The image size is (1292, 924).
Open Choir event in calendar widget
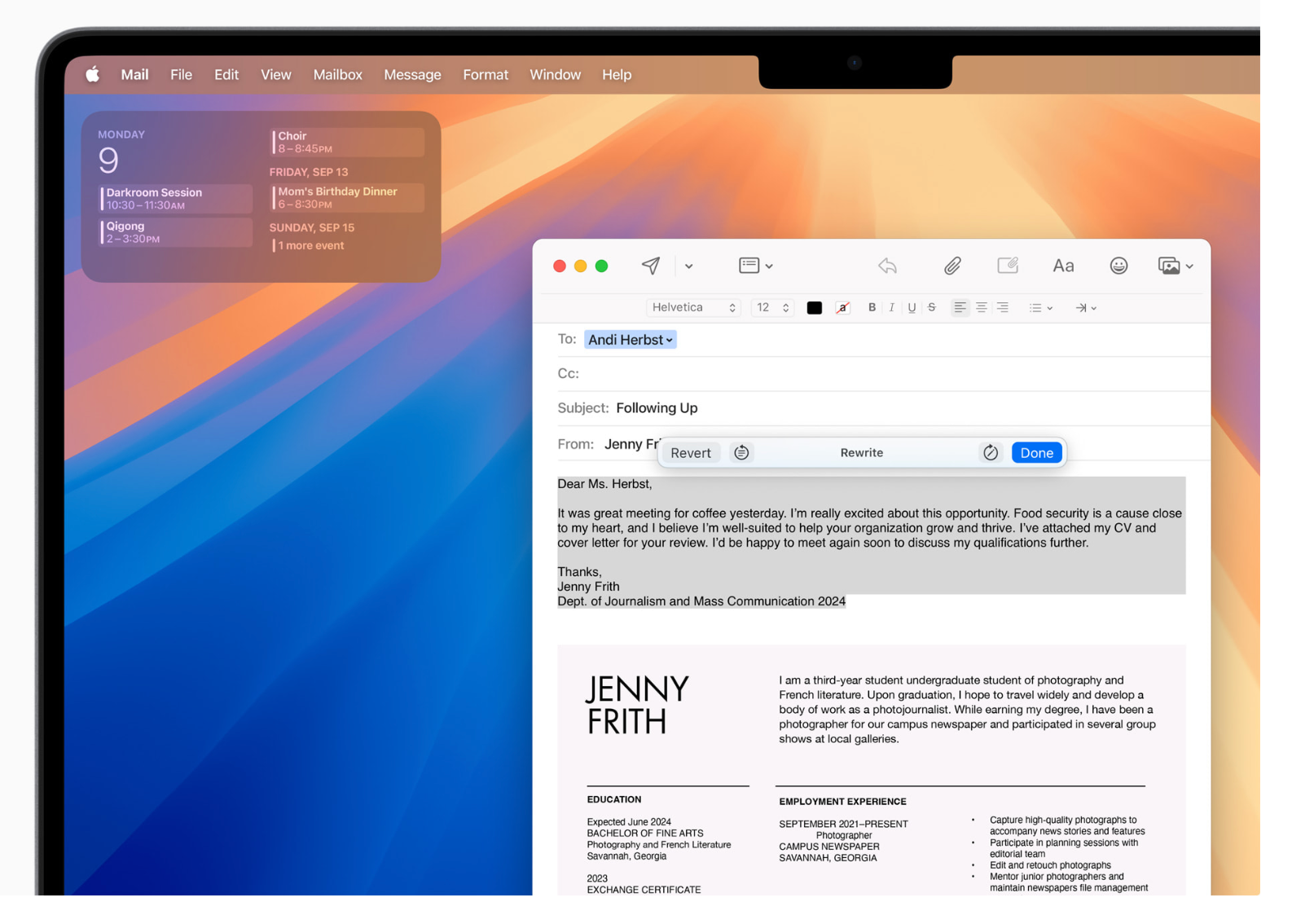pos(348,142)
